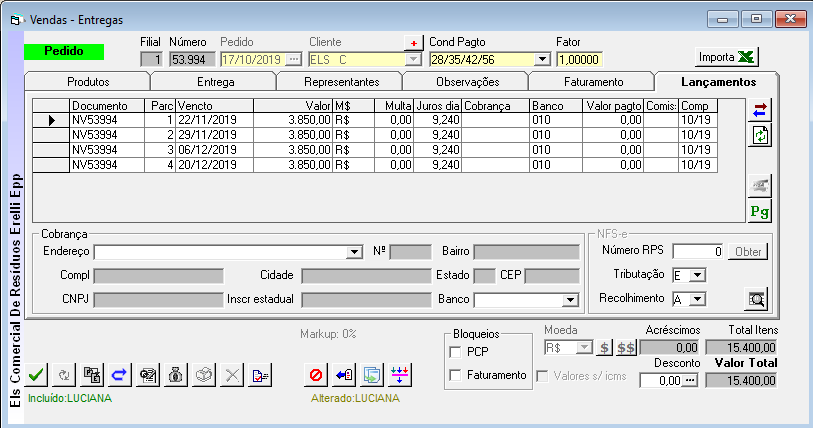
Task: Click the green Pg payment icon
Action: [x=761, y=210]
